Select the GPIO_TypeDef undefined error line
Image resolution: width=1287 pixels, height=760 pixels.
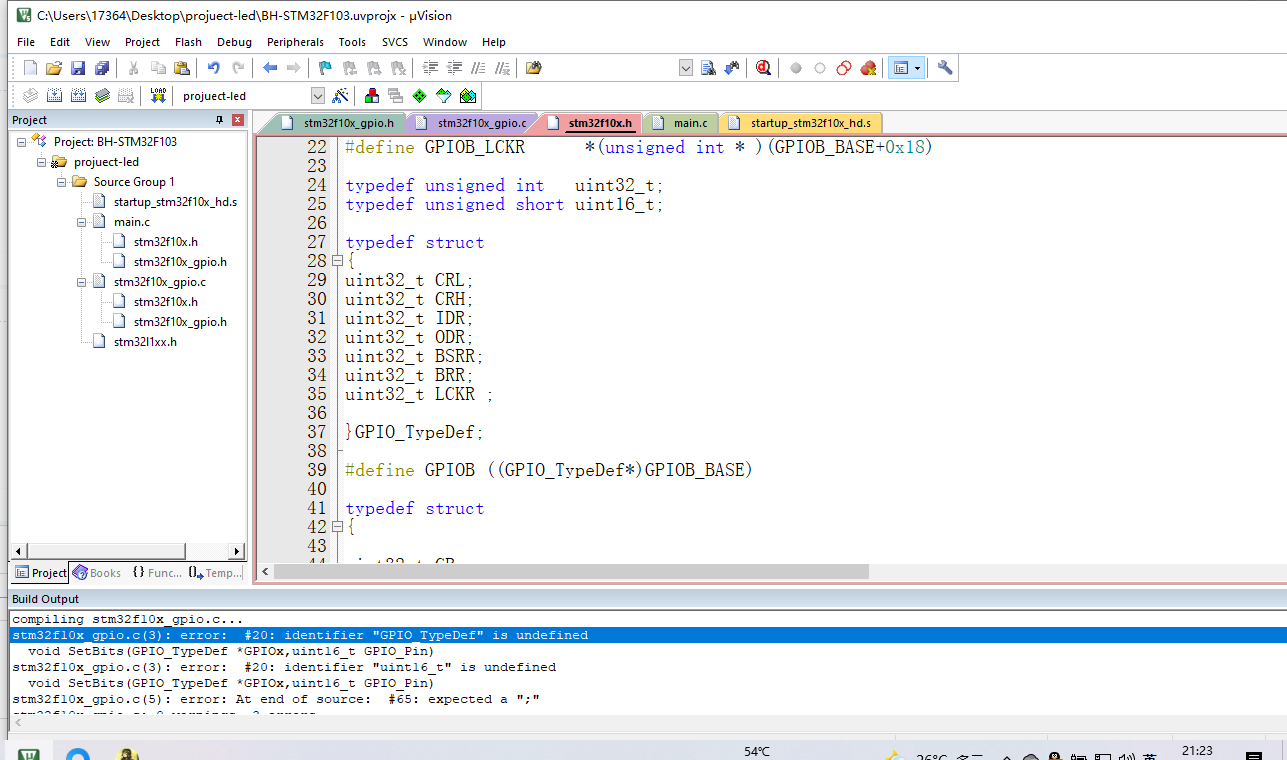(647, 635)
